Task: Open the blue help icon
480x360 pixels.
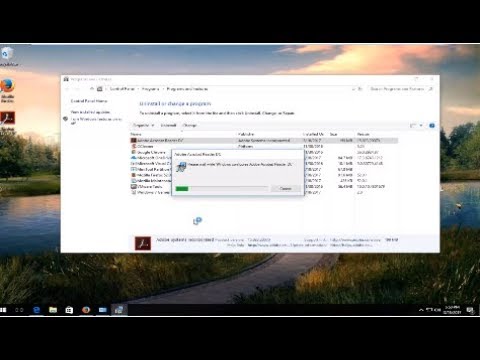Action: [432, 125]
